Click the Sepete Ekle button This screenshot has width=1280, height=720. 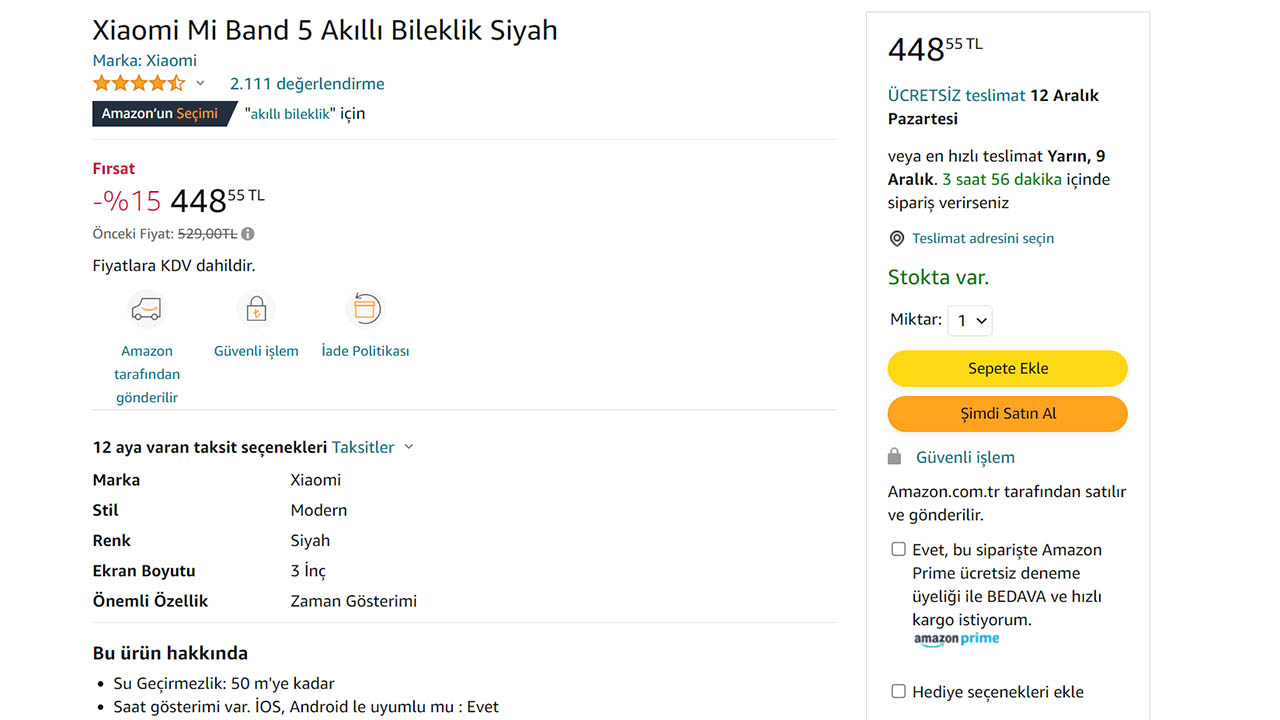click(x=1007, y=368)
